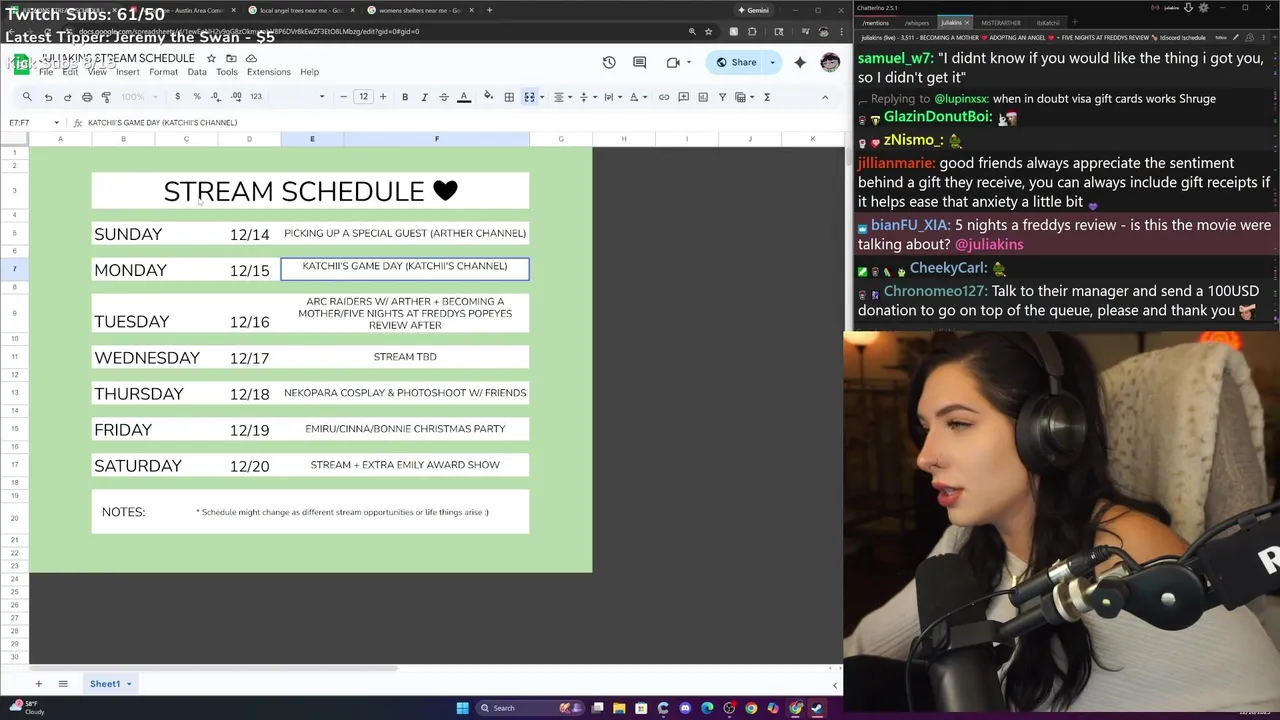
Task: Open the Google account avatar
Action: 830,62
